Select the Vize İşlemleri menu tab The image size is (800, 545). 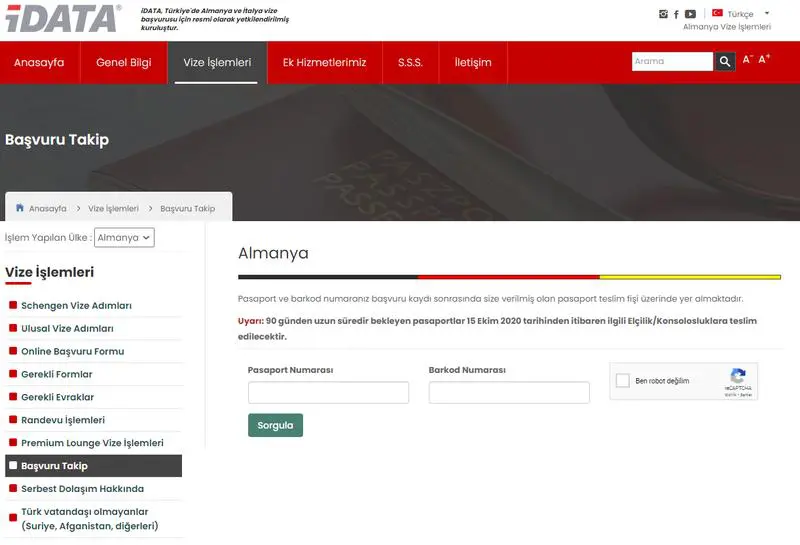coord(217,62)
